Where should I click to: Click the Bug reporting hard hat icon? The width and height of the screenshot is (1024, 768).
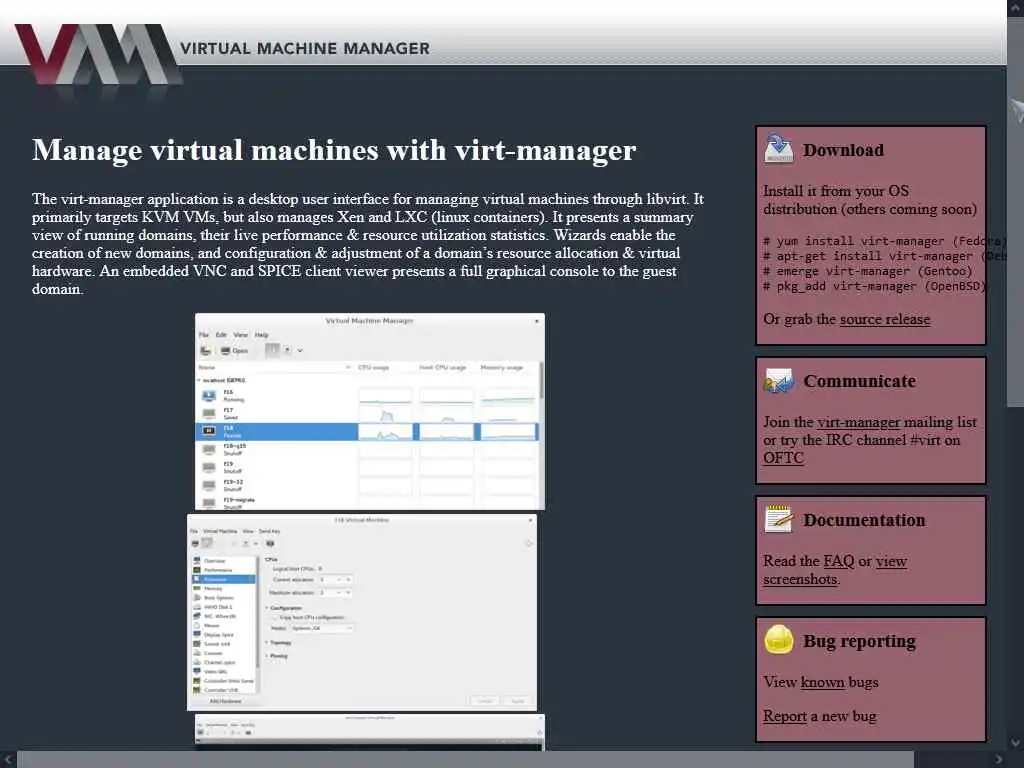coord(778,639)
